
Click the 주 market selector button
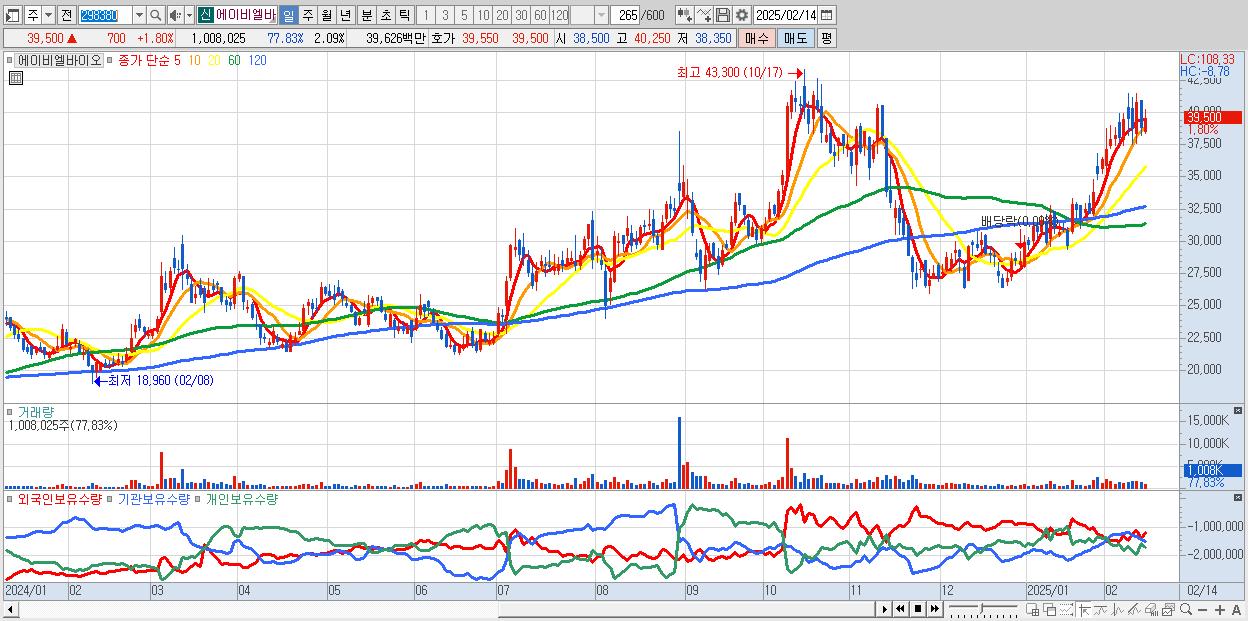click(32, 15)
